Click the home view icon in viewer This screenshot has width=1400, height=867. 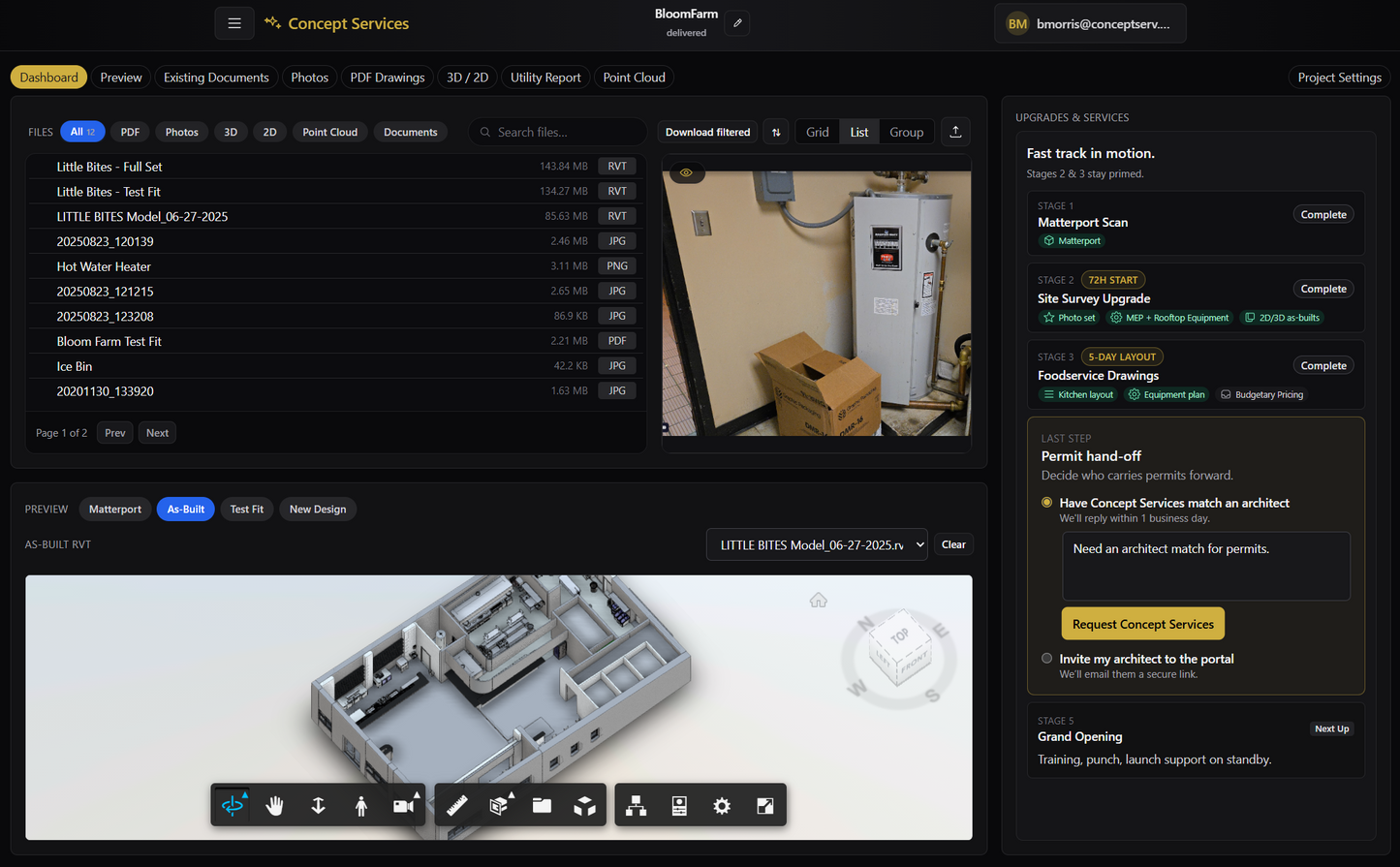[x=819, y=601]
